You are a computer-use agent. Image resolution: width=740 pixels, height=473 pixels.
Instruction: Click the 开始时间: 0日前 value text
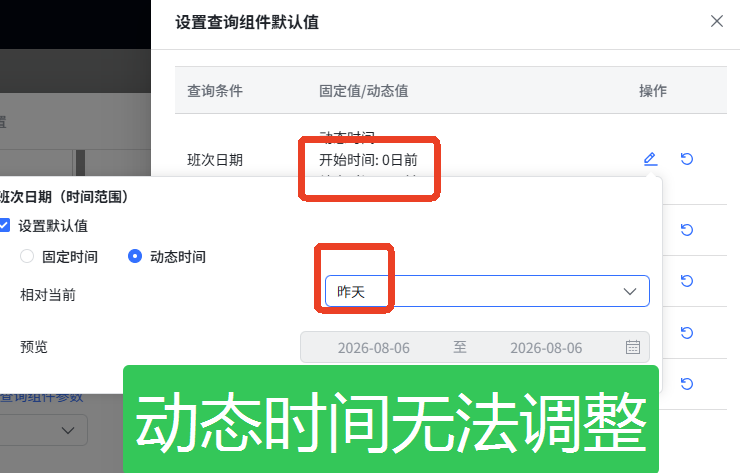click(368, 160)
